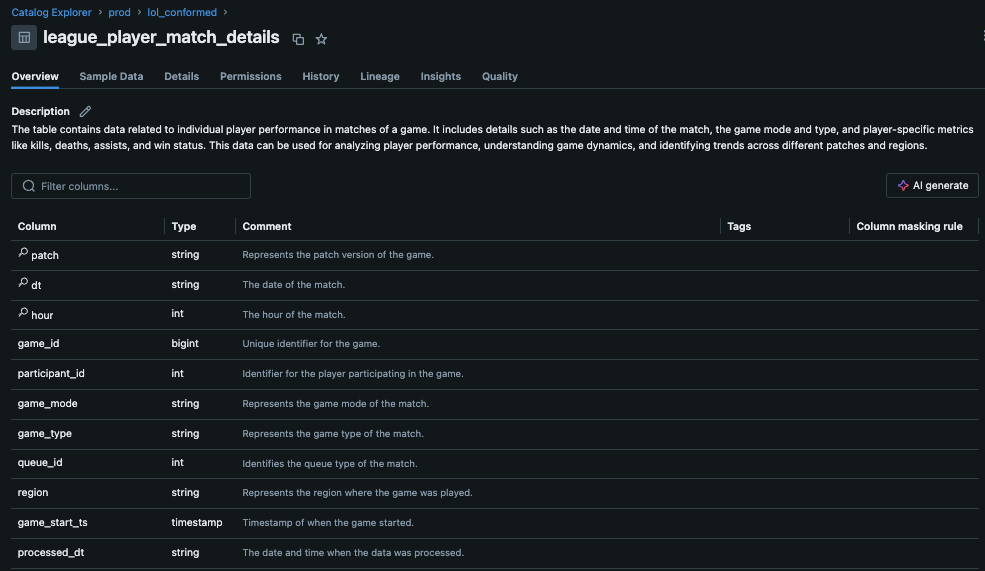
Task: Click the Tags column header
Action: click(739, 226)
